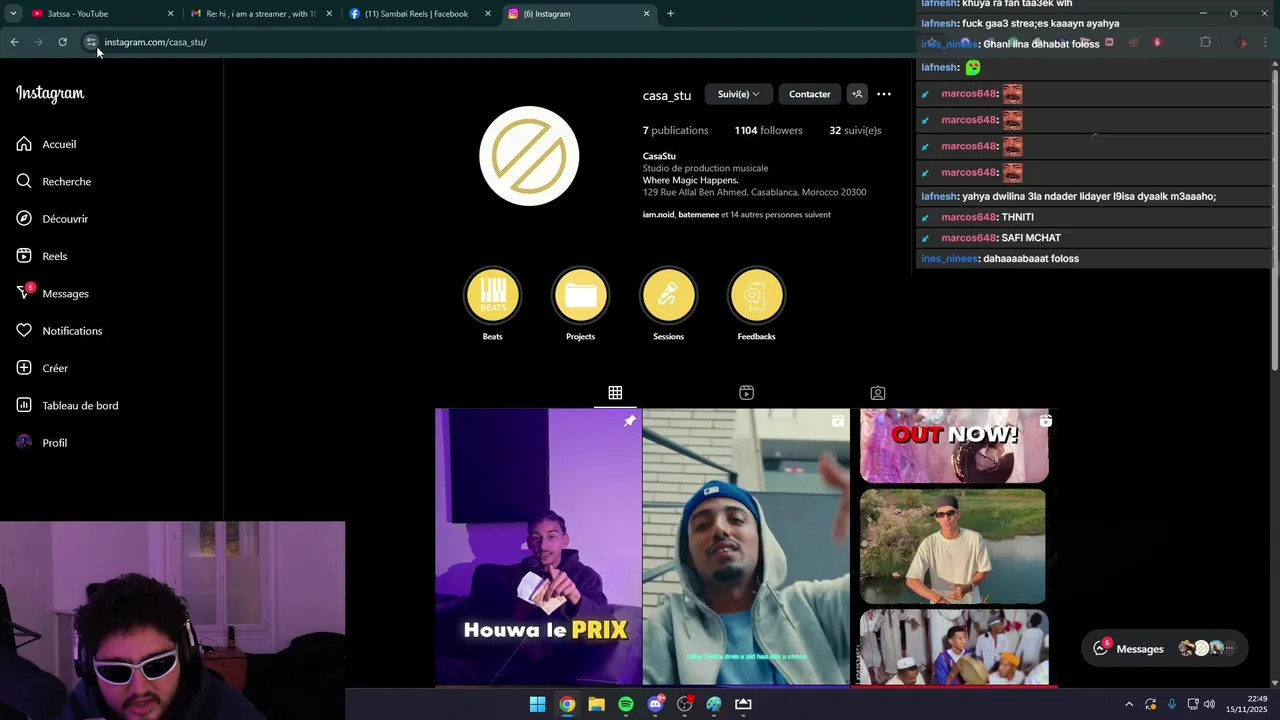Open the pinned Houwa le PRIX post

pyautogui.click(x=538, y=547)
